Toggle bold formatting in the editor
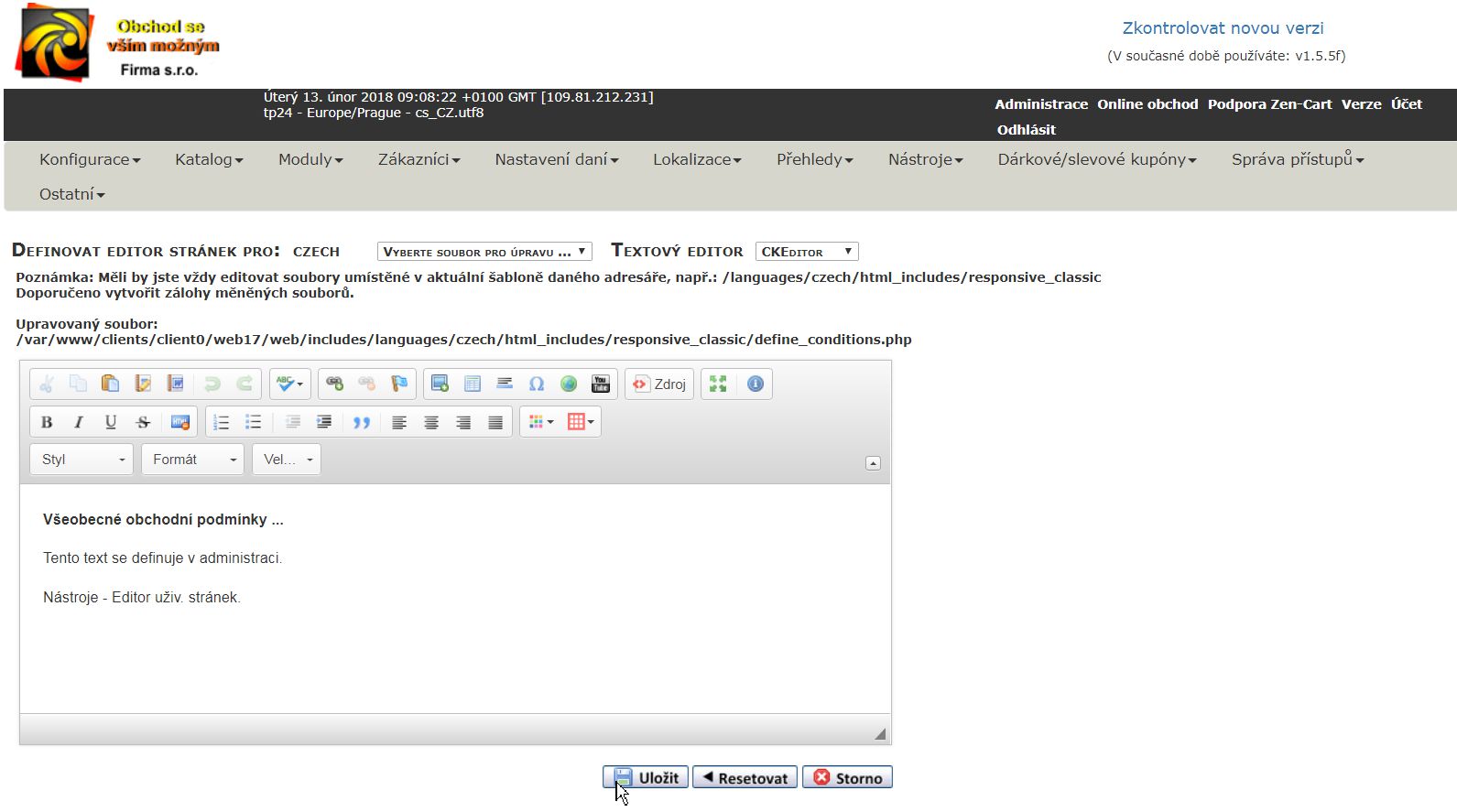 click(x=47, y=422)
